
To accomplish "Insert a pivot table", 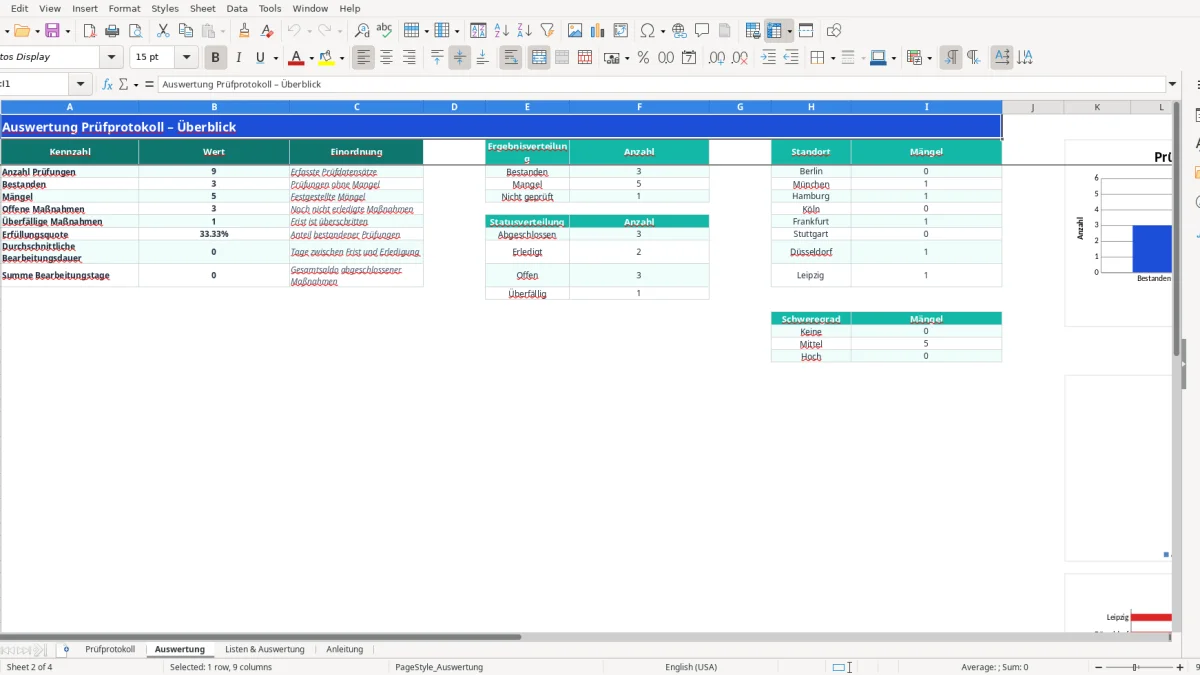I will pos(621,31).
